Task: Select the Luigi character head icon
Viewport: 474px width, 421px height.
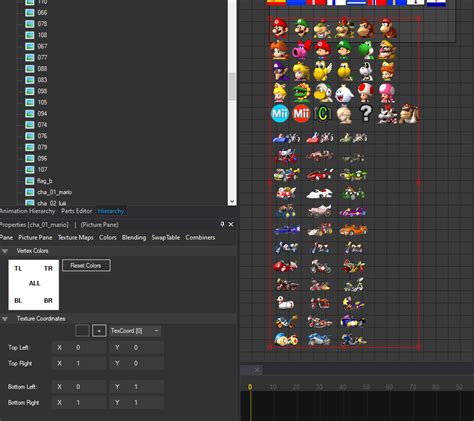Action: tap(302, 29)
